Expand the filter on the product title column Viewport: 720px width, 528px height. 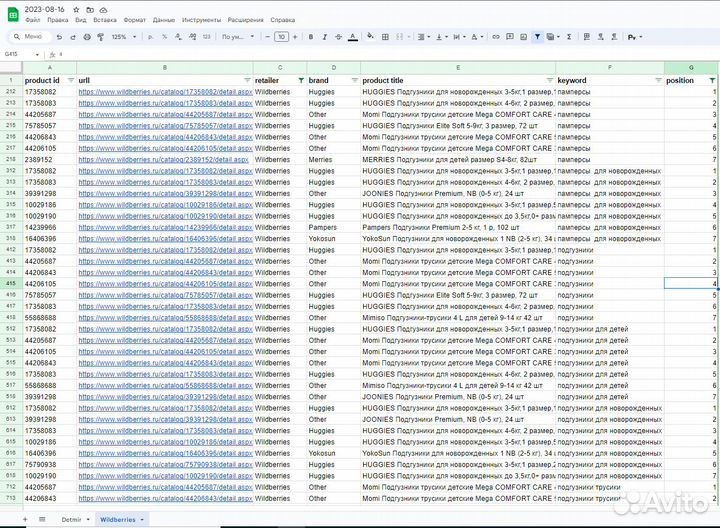coord(548,80)
